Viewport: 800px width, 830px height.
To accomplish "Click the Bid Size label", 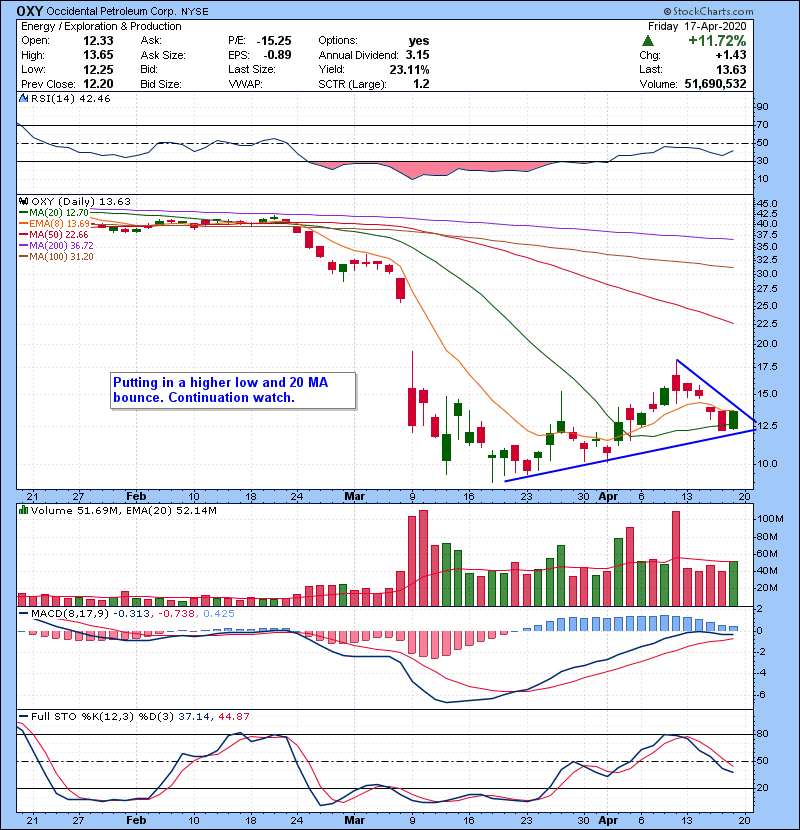I will (x=161, y=84).
